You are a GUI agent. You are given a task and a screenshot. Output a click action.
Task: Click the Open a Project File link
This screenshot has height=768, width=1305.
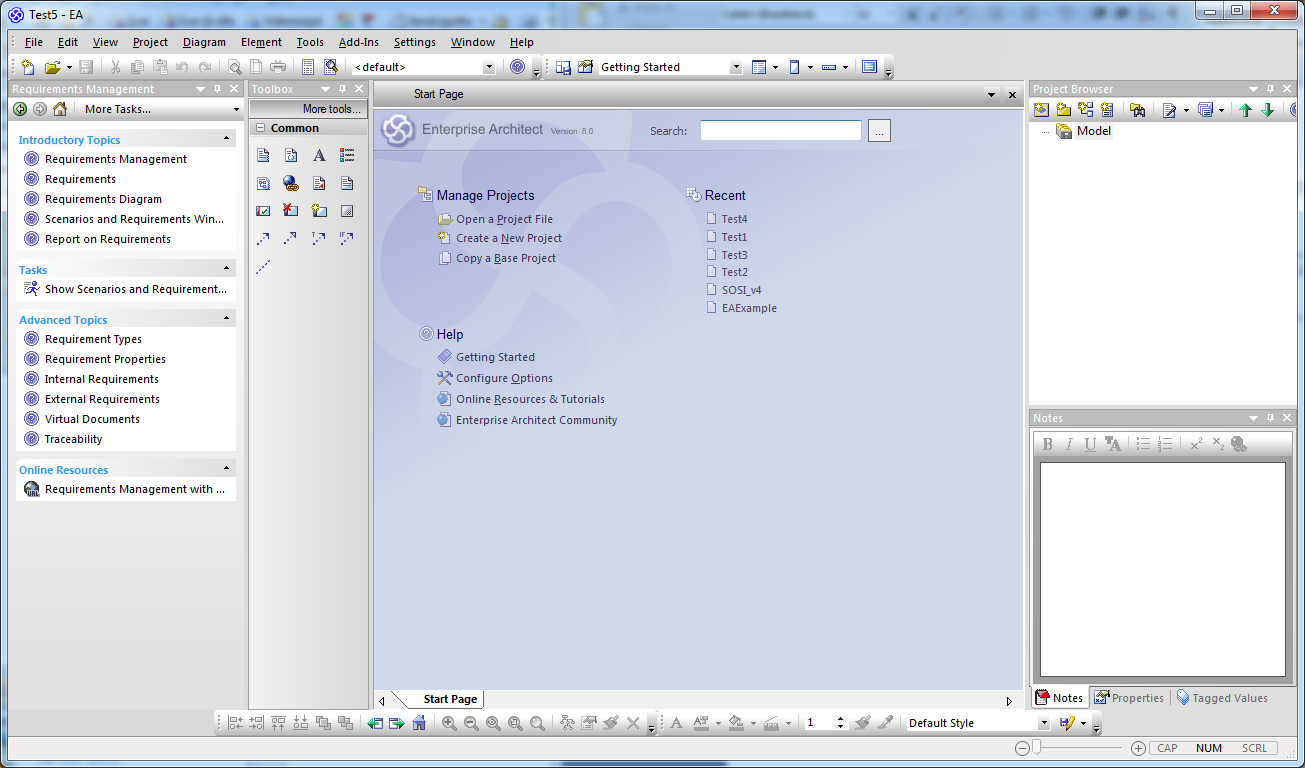coord(504,219)
